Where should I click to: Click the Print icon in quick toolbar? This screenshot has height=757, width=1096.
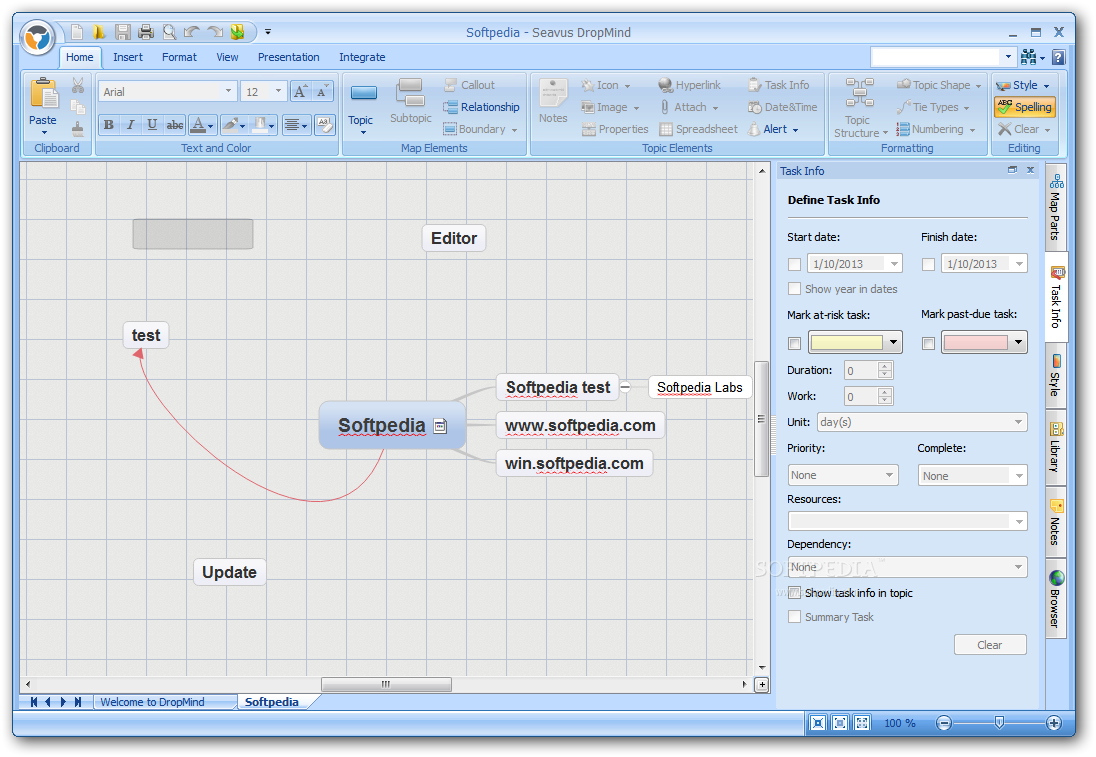(145, 31)
